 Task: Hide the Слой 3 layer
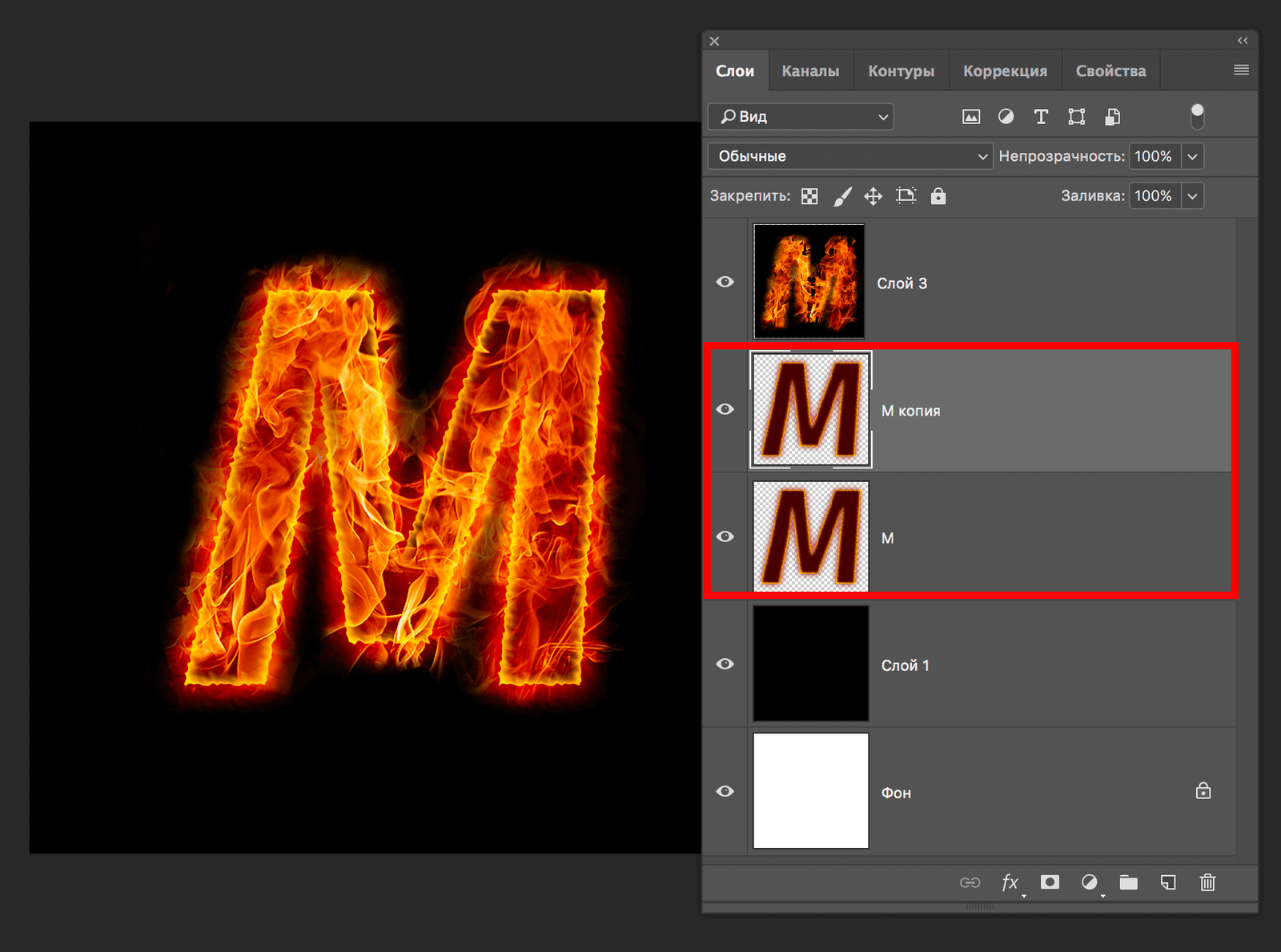tap(725, 282)
